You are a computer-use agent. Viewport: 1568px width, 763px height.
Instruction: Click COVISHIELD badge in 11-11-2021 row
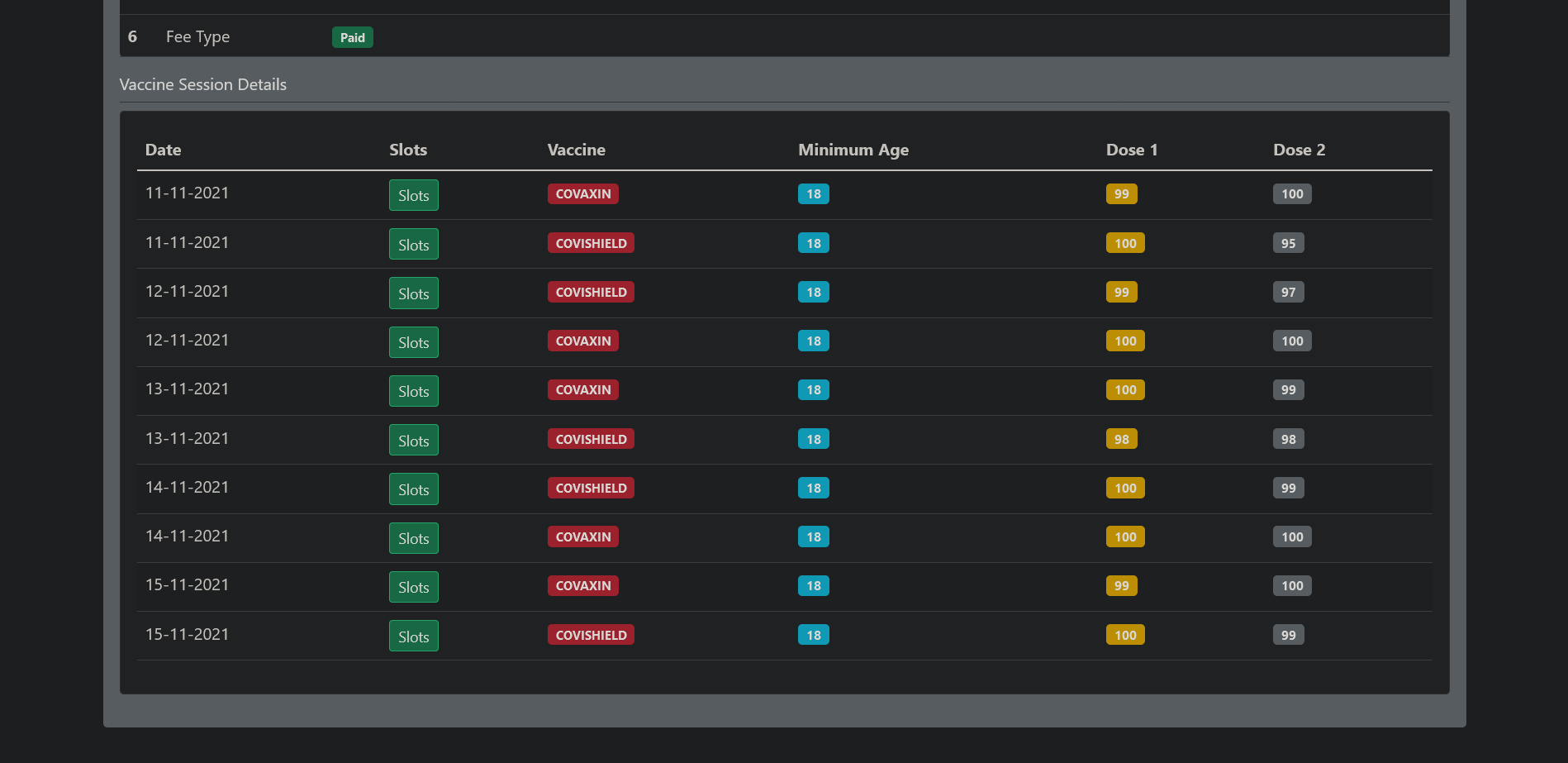click(x=592, y=243)
